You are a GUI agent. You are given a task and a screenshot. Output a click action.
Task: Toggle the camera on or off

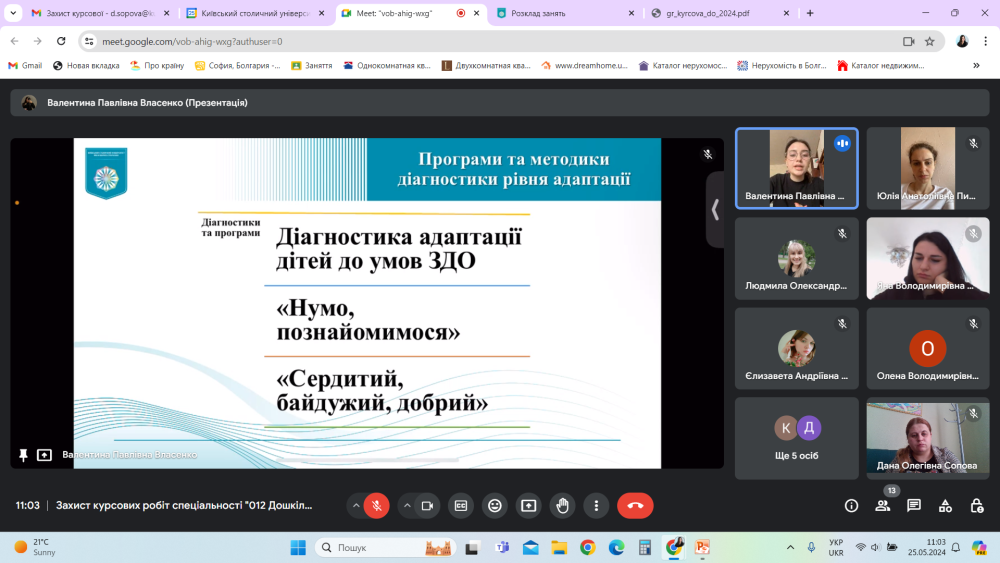coord(427,506)
